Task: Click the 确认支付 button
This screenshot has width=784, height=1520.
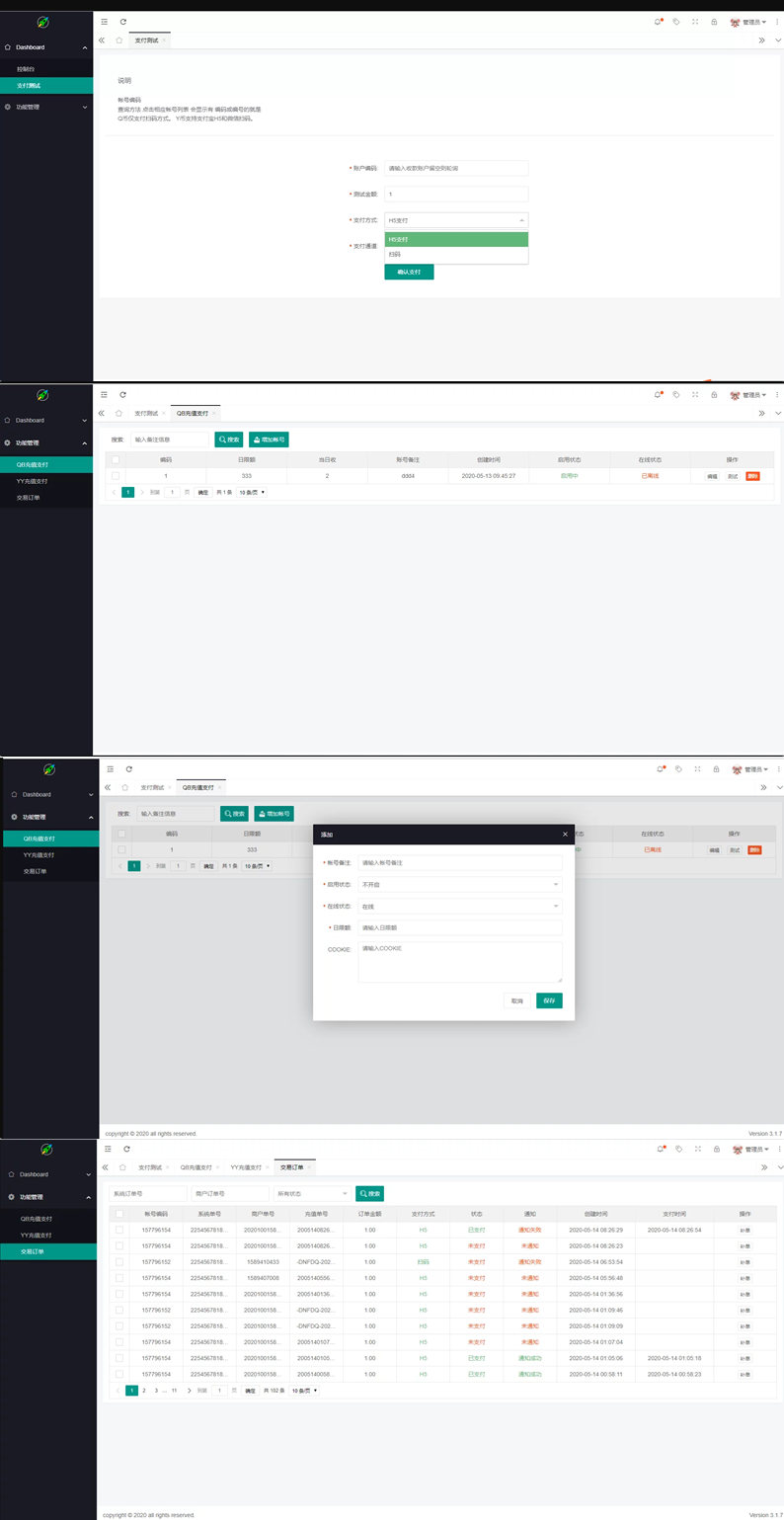Action: [x=409, y=272]
